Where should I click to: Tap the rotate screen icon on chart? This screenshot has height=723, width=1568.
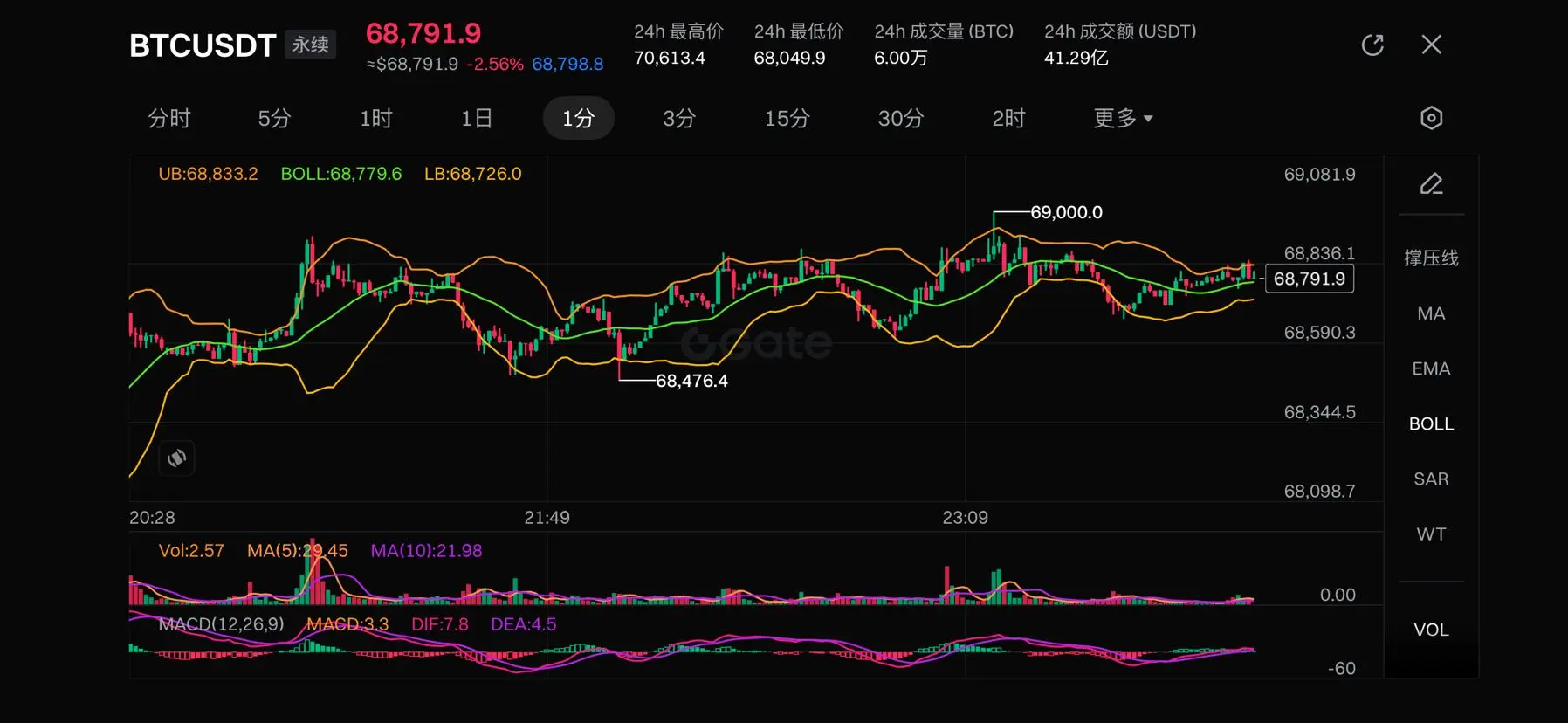pyautogui.click(x=176, y=458)
